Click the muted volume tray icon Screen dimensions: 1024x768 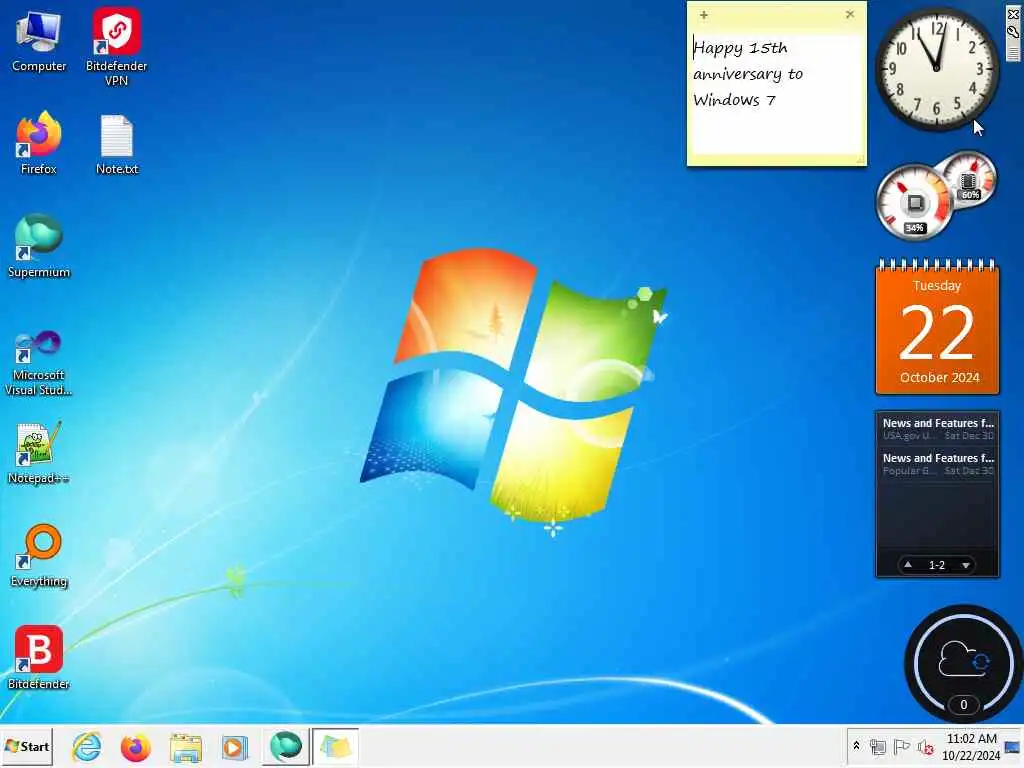pyautogui.click(x=925, y=746)
